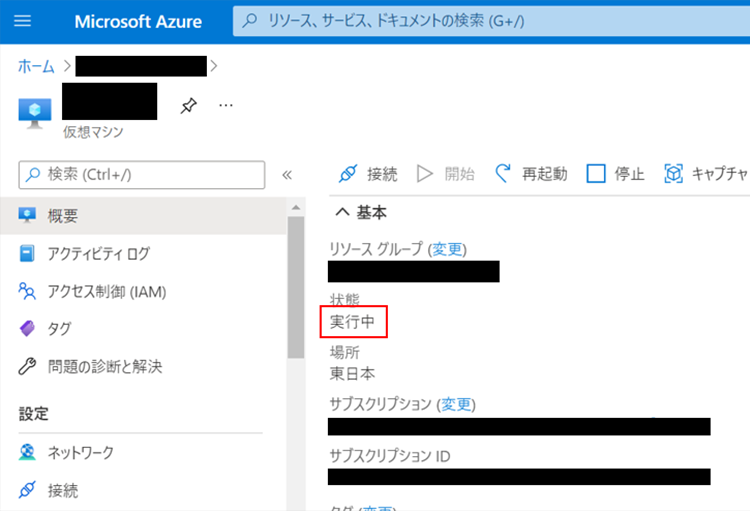
Task: Click the 状態 label
Action: tap(344, 300)
